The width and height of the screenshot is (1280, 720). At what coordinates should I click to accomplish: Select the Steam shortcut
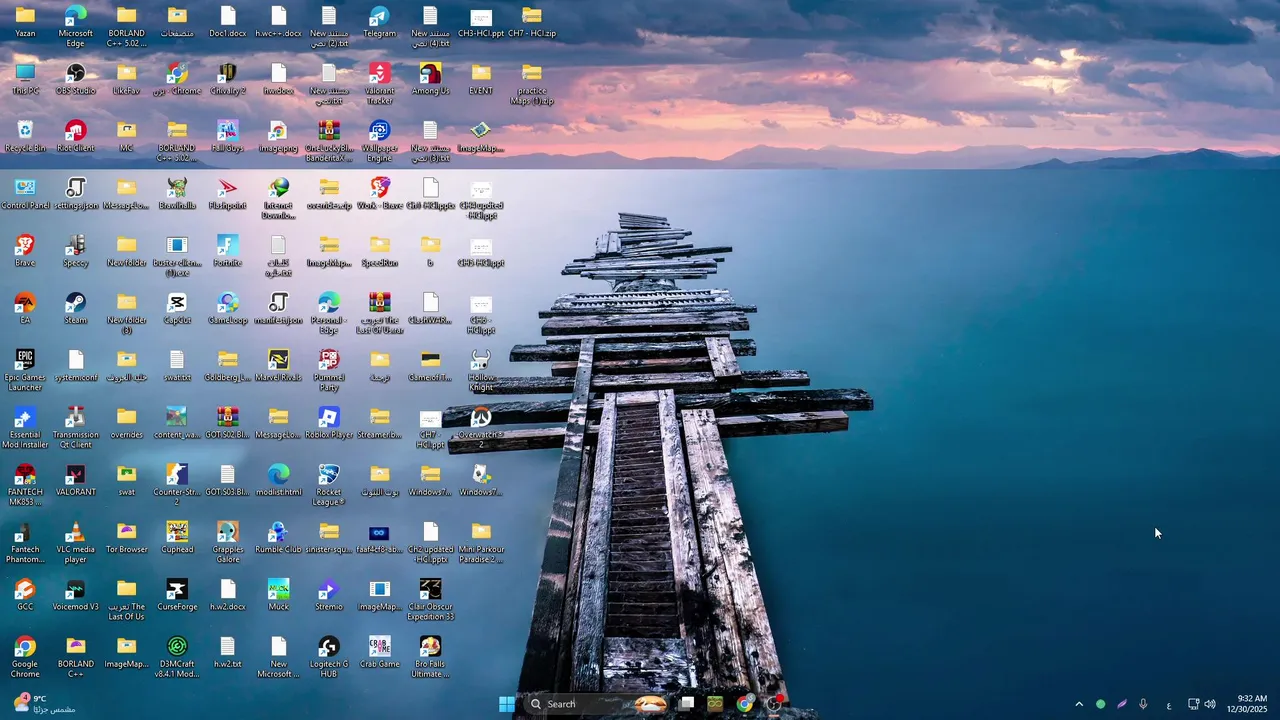click(75, 308)
